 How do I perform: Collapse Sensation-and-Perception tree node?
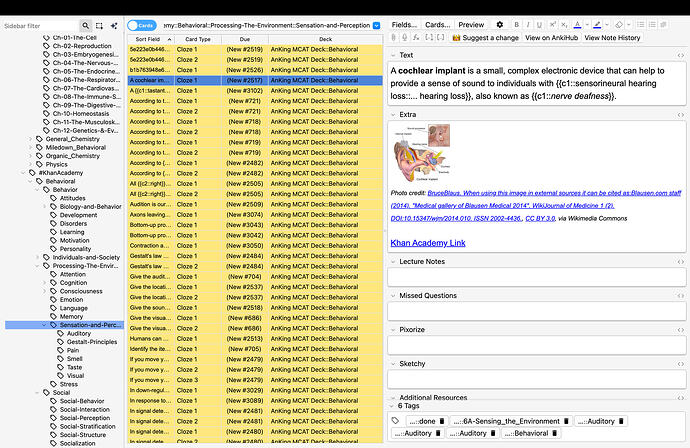44,325
